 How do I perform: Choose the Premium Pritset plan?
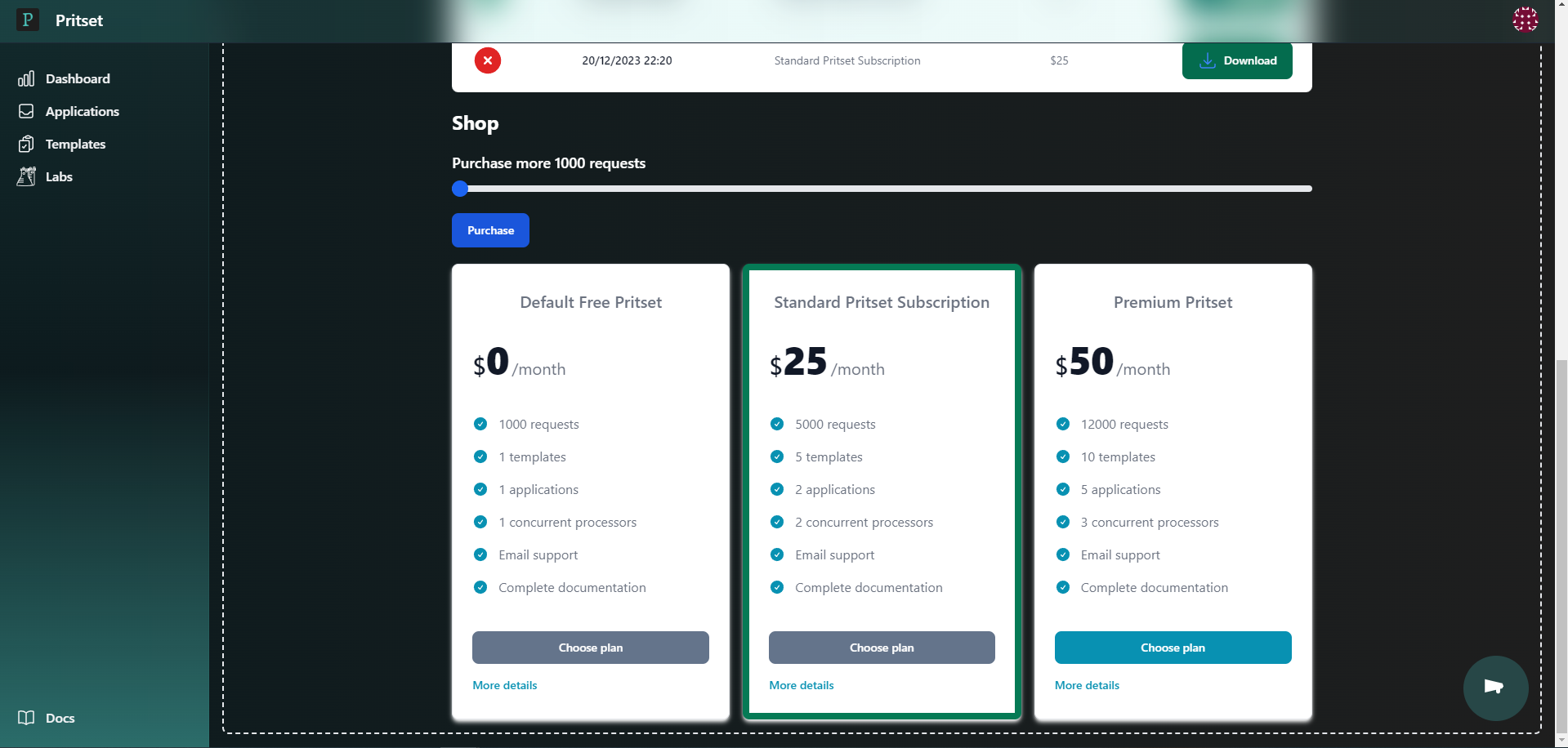coord(1173,648)
